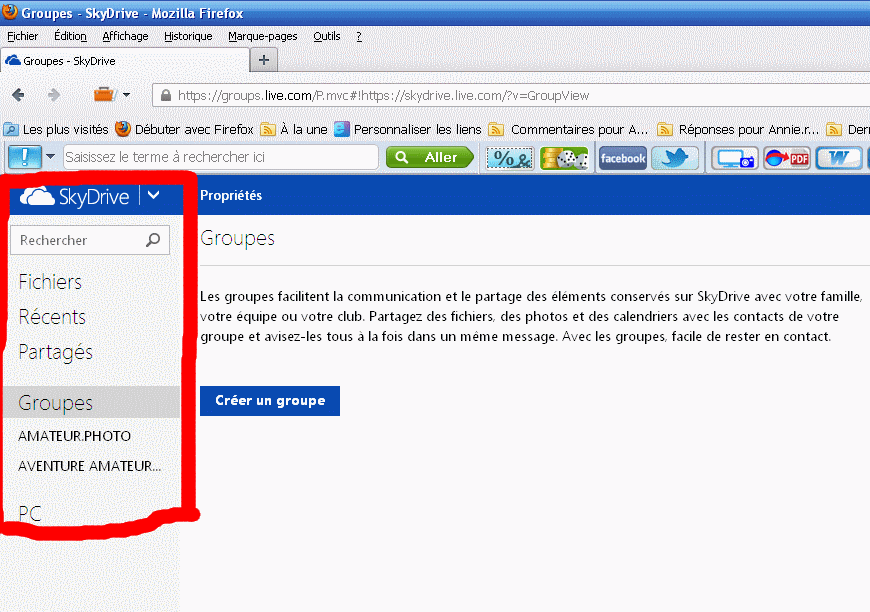Viewport: 870px width, 612px height.
Task: Open the Réponses pour Annie.r... feed bookmark
Action: (x=738, y=129)
